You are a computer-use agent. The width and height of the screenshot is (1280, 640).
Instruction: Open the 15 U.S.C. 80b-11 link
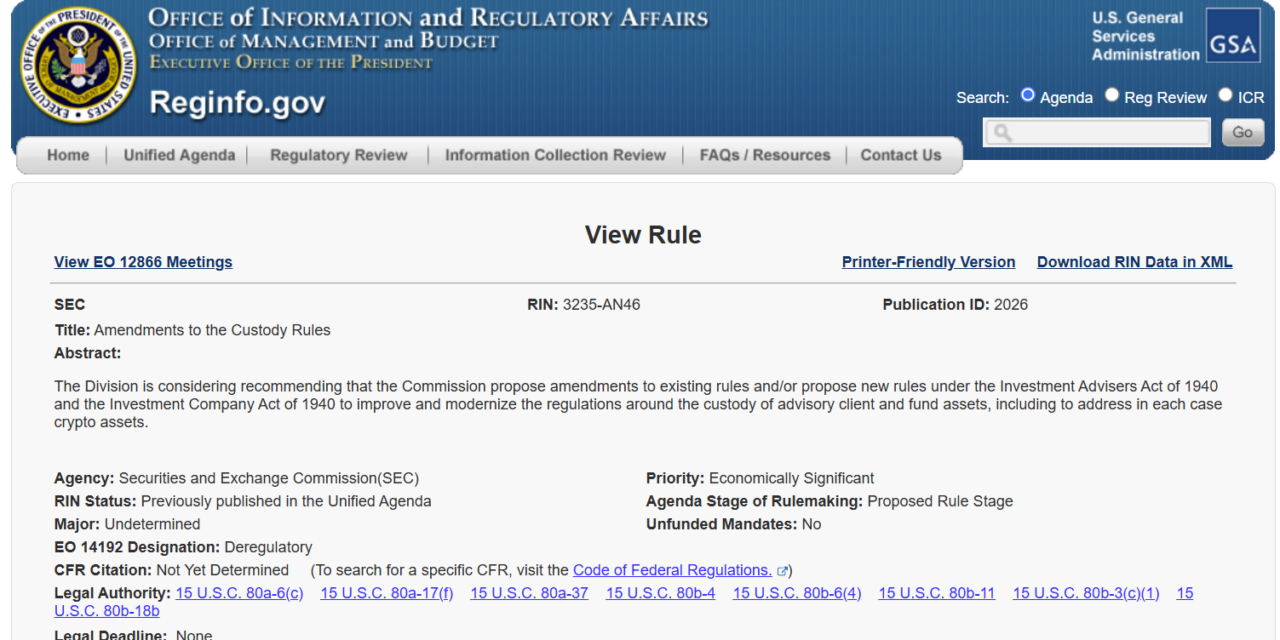(x=937, y=593)
